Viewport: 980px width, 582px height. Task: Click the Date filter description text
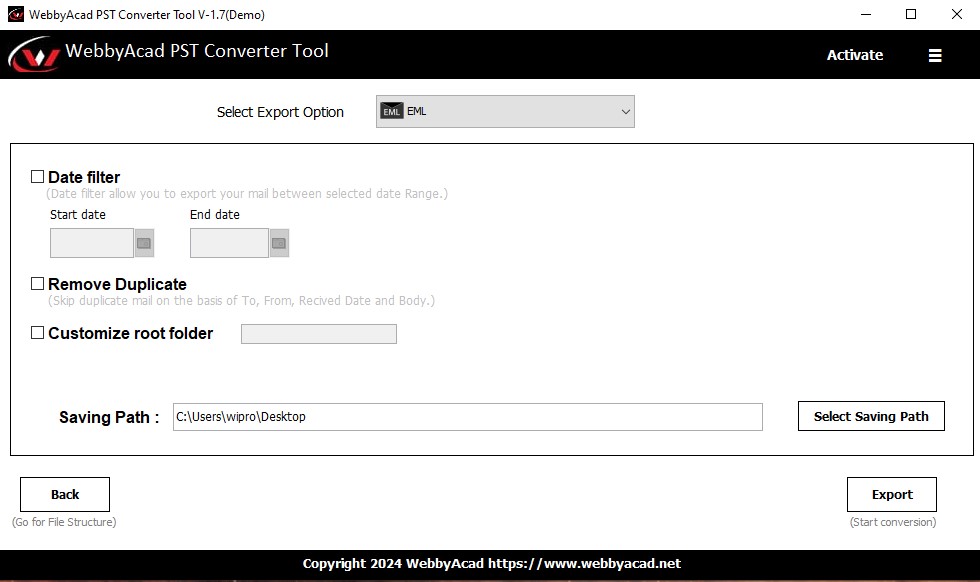point(247,194)
